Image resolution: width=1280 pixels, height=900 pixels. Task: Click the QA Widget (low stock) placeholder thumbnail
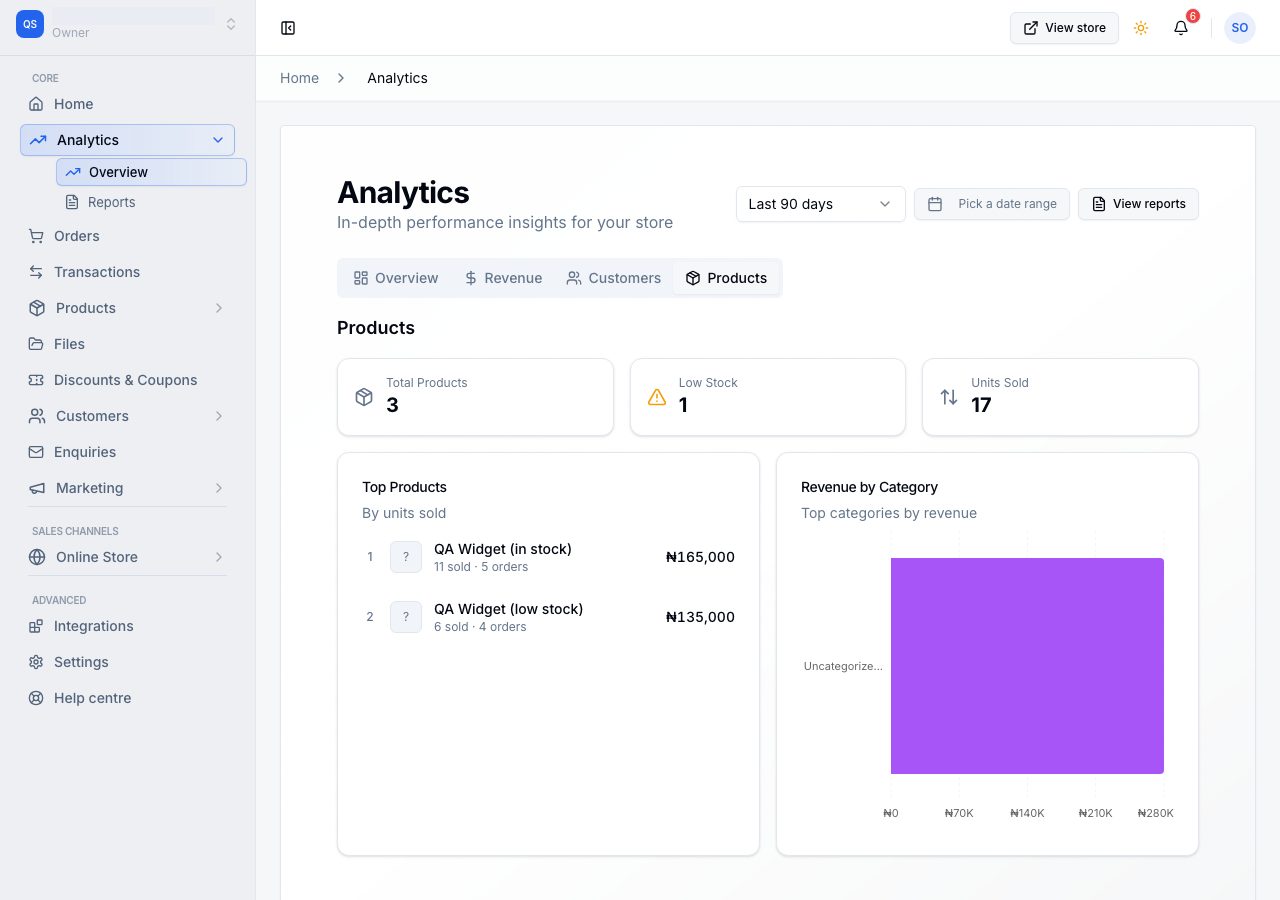click(406, 617)
